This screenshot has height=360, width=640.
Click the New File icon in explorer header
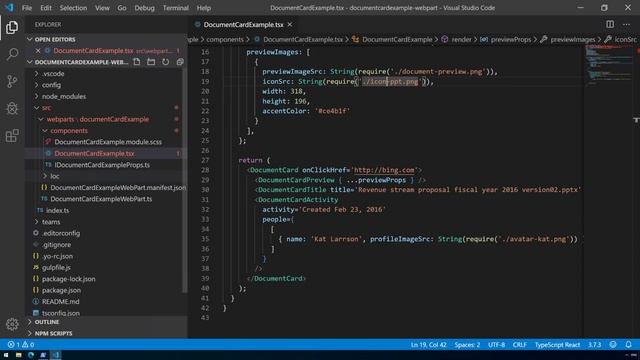click(x=137, y=62)
